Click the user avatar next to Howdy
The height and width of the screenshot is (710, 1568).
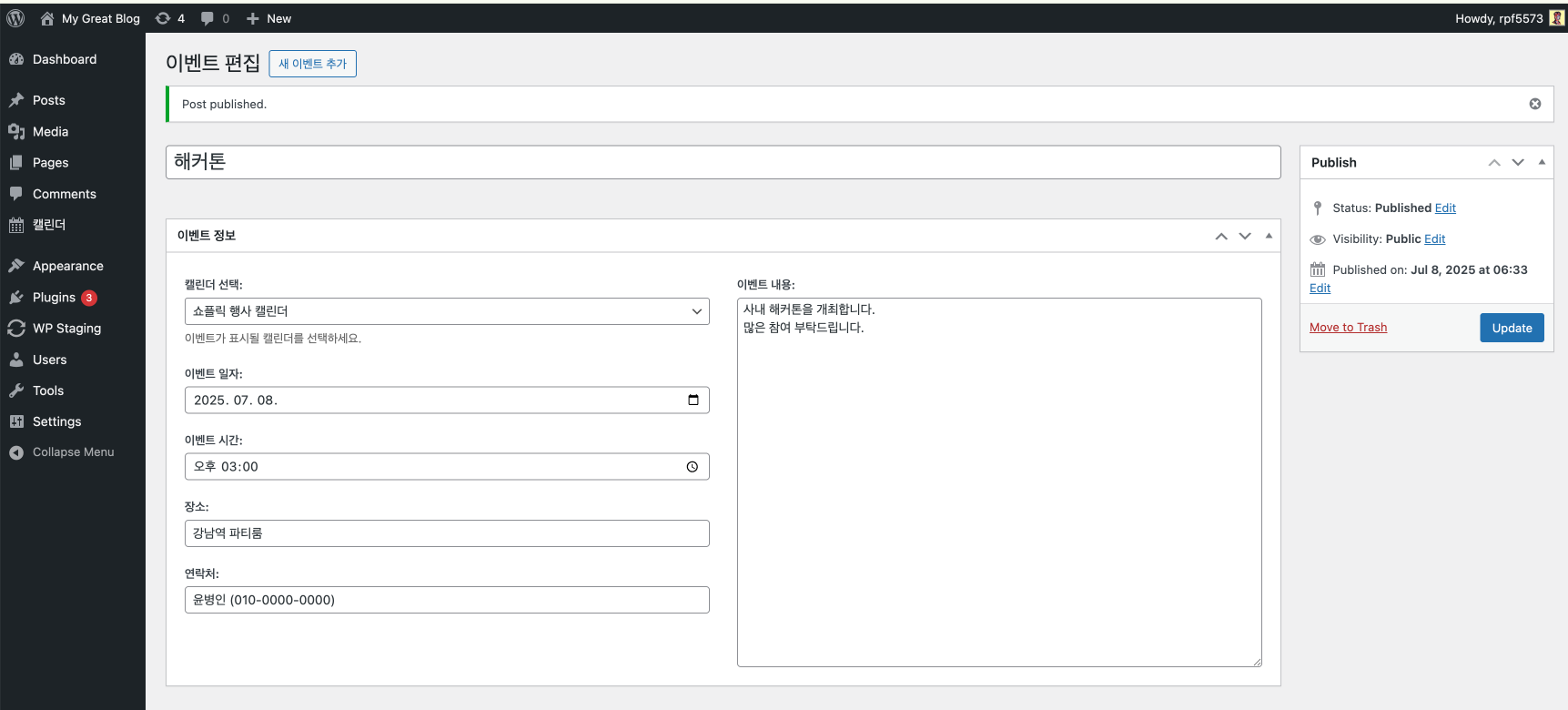click(x=1556, y=18)
